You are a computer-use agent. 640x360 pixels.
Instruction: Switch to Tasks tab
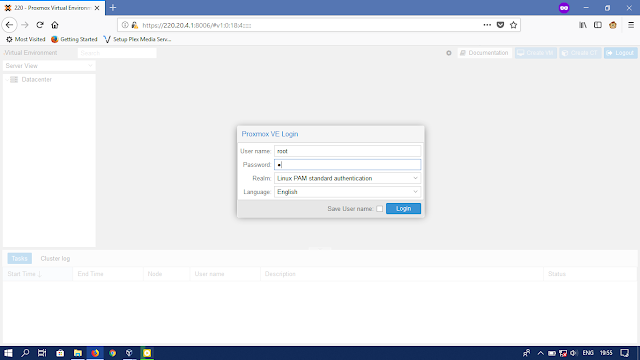pyautogui.click(x=19, y=258)
